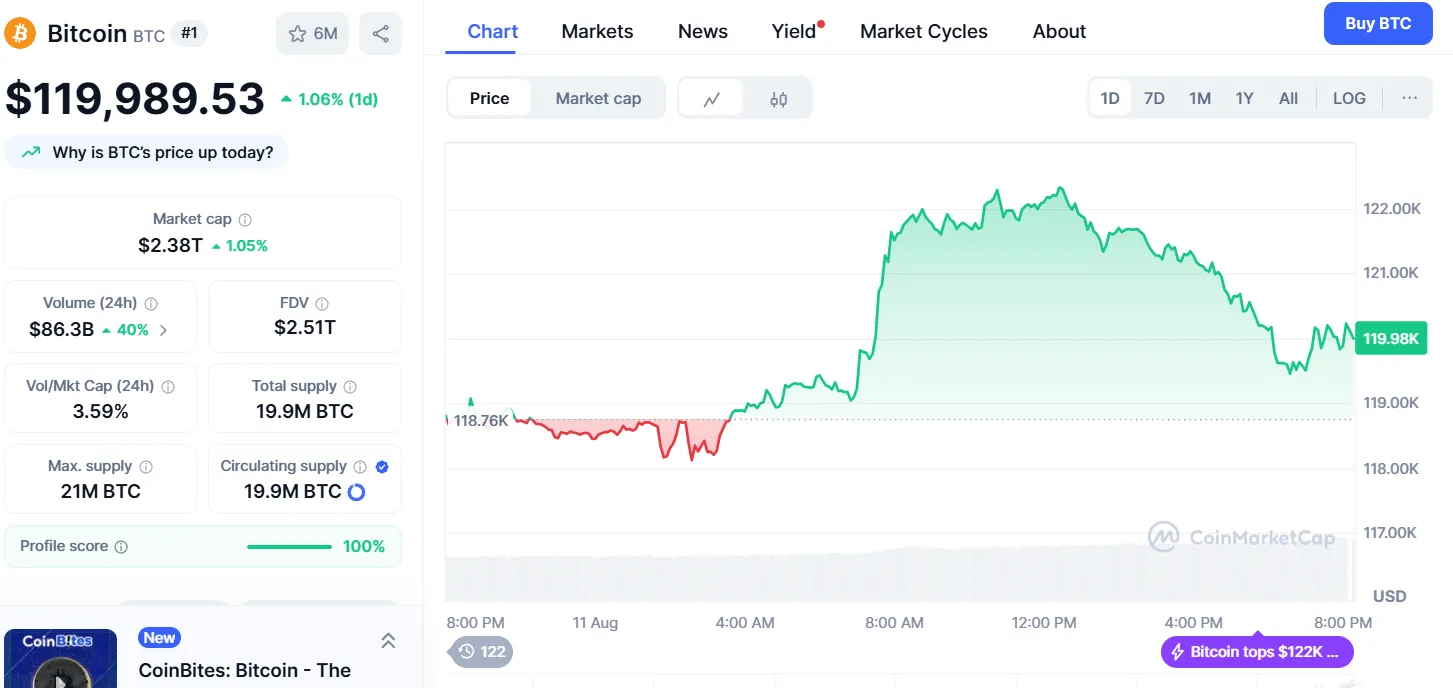Open the more chart options ellipsis
This screenshot has height=688, width=1453.
(x=1409, y=98)
